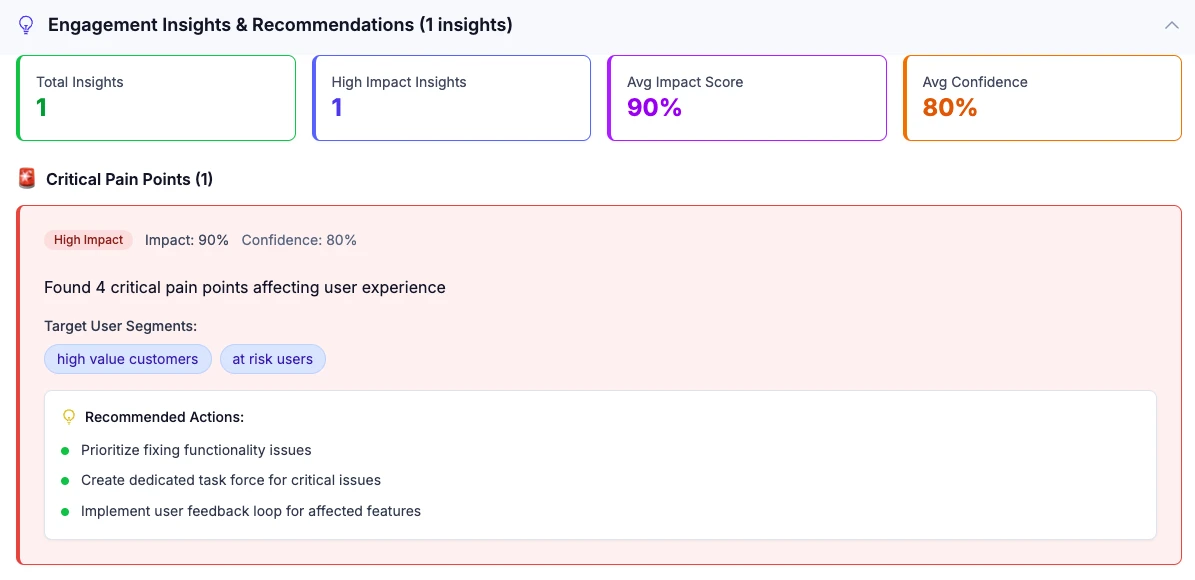
Task: Click the Avg Confidence card
Action: pos(1042,98)
